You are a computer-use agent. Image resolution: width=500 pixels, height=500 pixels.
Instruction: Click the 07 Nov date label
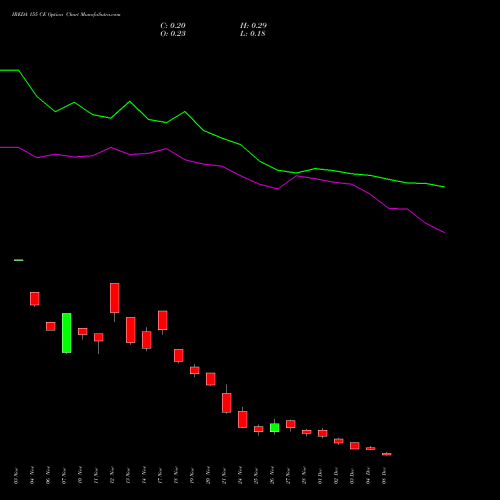point(64,476)
